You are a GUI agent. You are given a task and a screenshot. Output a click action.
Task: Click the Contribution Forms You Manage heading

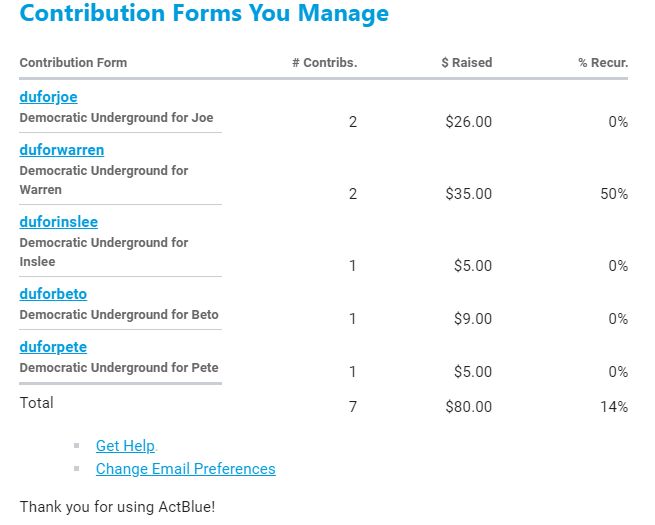[204, 15]
